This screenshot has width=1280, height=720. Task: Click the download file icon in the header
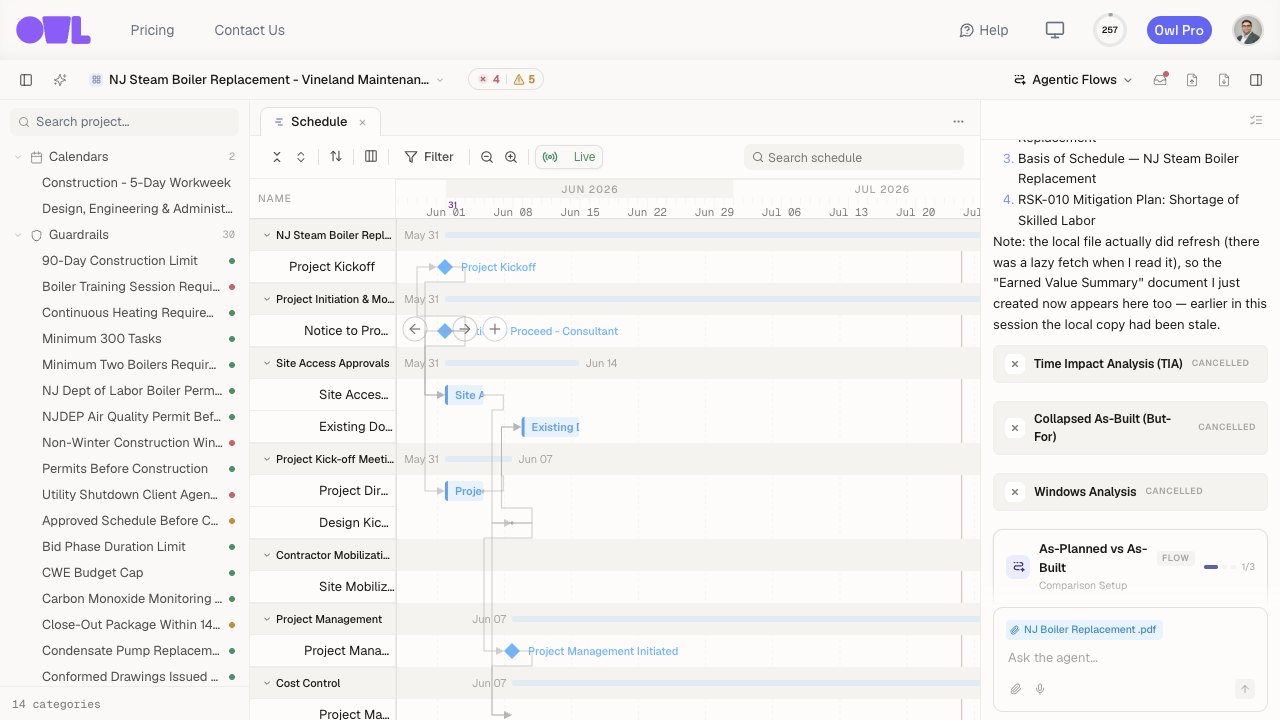click(x=1224, y=80)
